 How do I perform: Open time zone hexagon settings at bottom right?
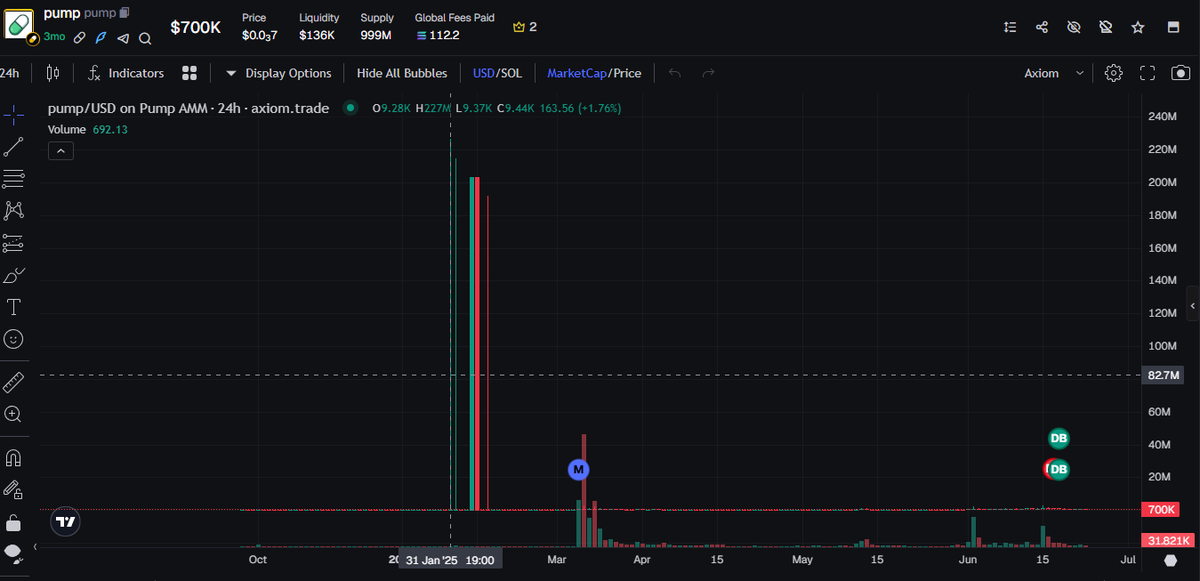click(1171, 561)
